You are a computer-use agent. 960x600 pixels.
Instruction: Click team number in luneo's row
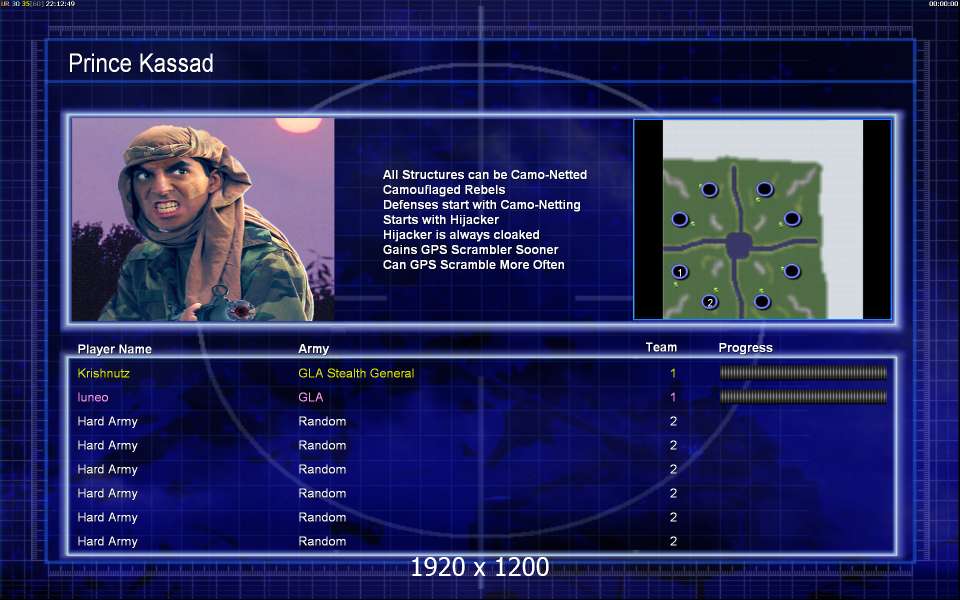(673, 397)
